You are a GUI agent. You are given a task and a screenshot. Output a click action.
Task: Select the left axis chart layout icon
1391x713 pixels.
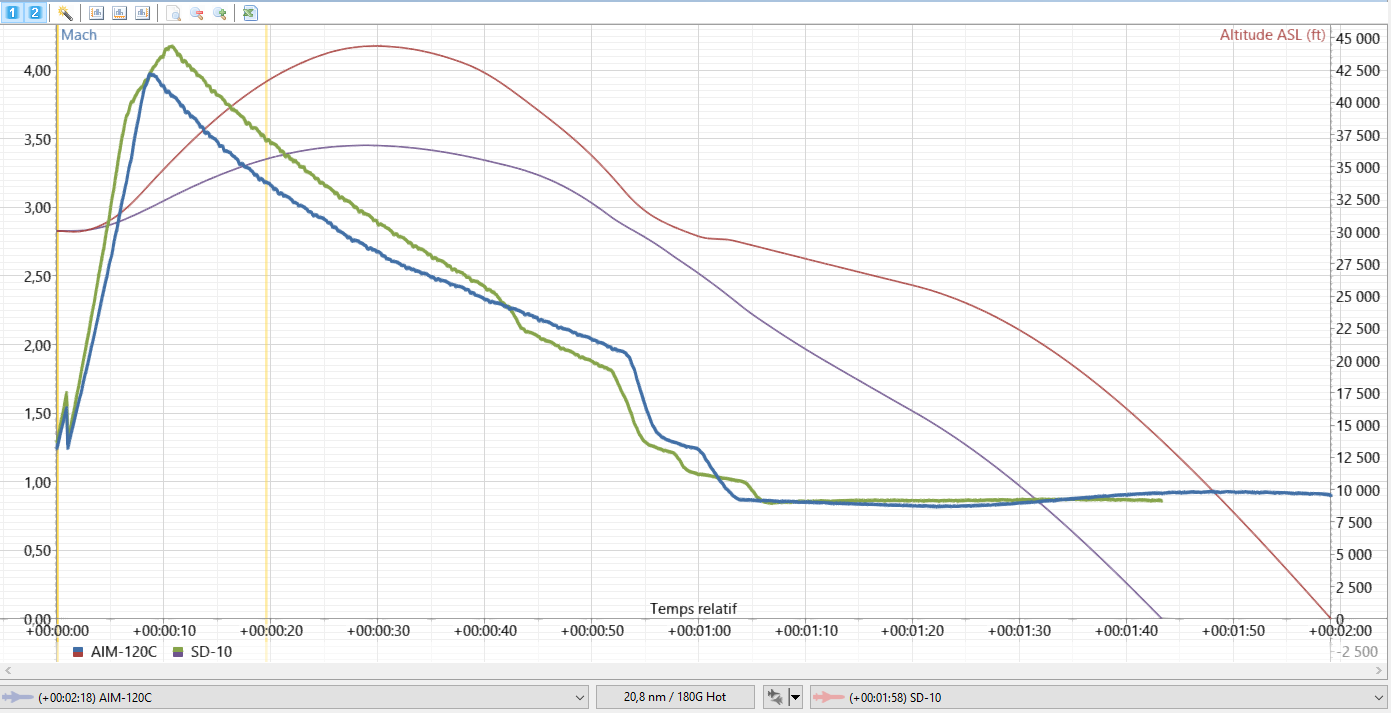[x=96, y=13]
